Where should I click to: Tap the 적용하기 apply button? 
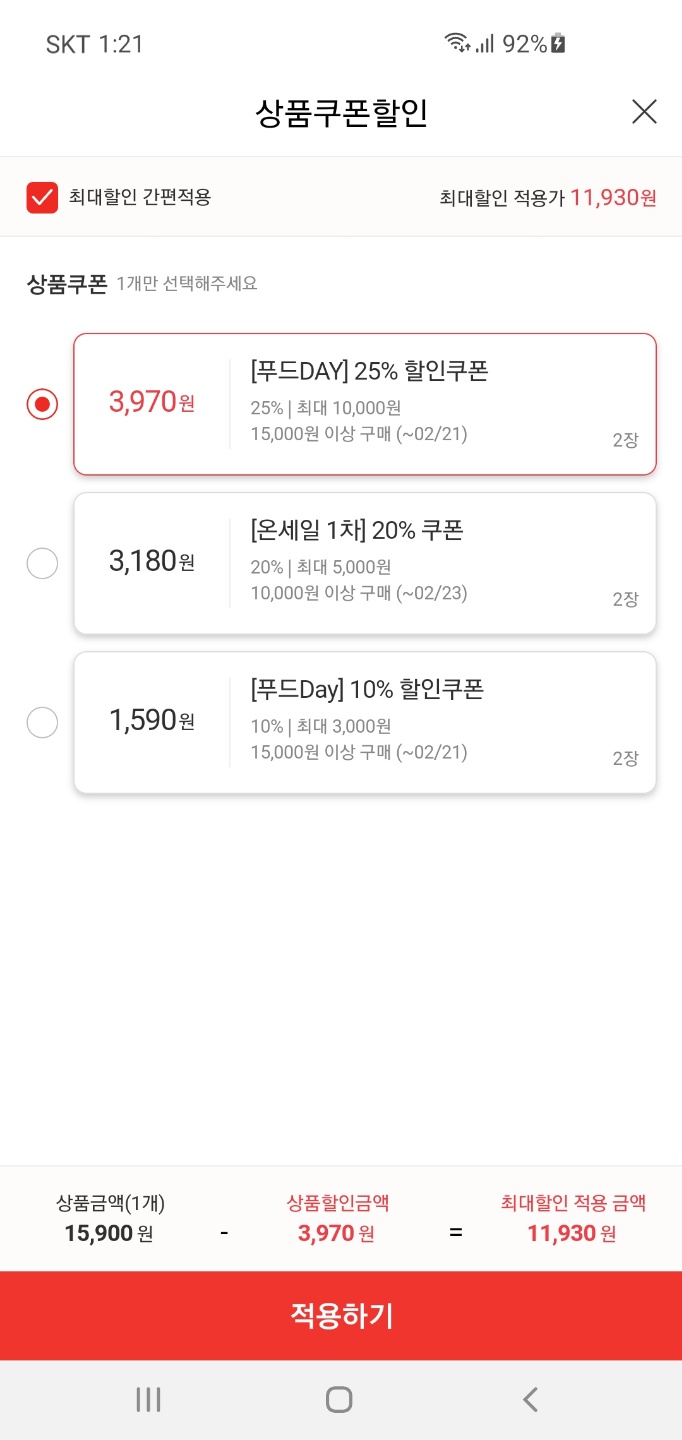point(341,1315)
